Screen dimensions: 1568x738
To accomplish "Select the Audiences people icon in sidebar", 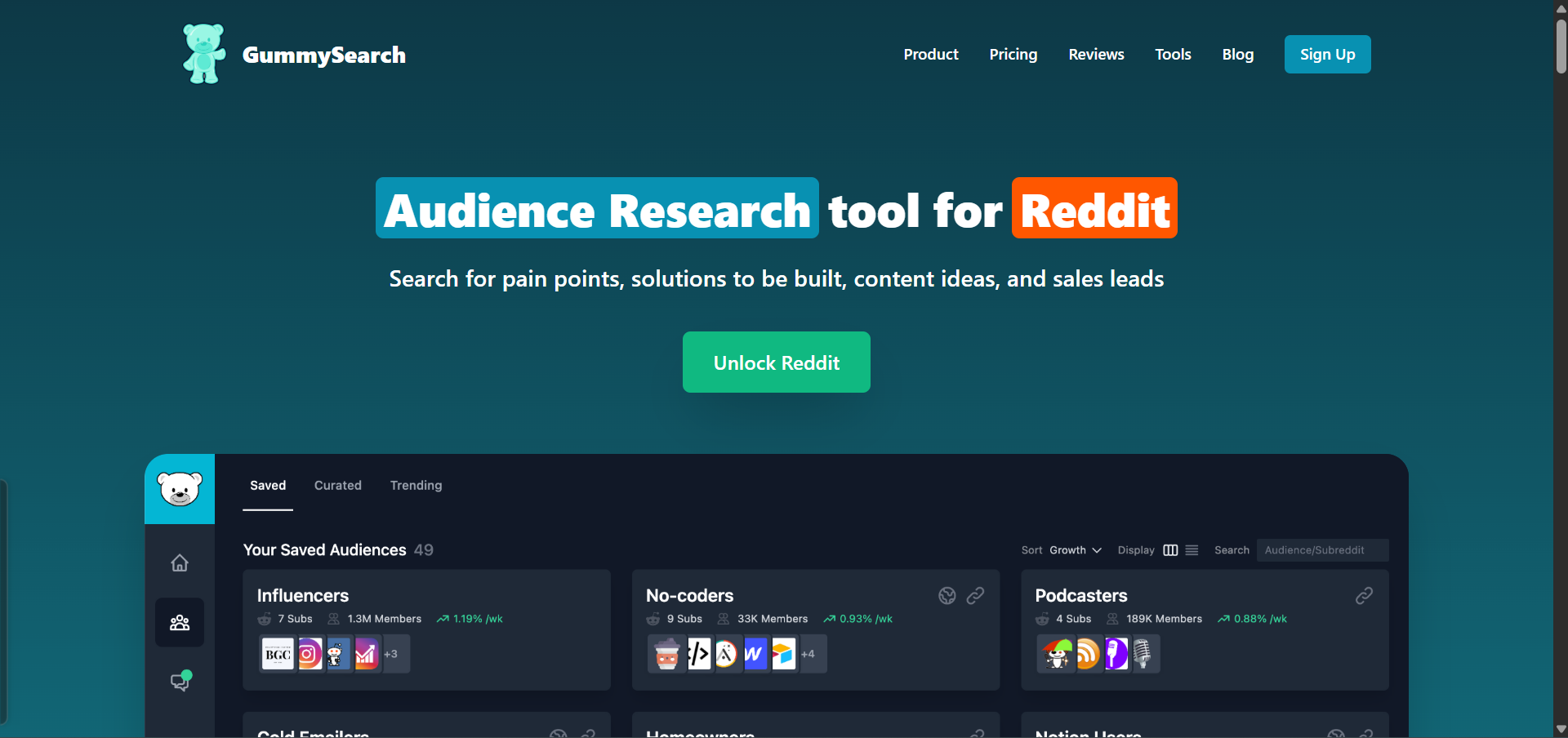I will tap(180, 623).
